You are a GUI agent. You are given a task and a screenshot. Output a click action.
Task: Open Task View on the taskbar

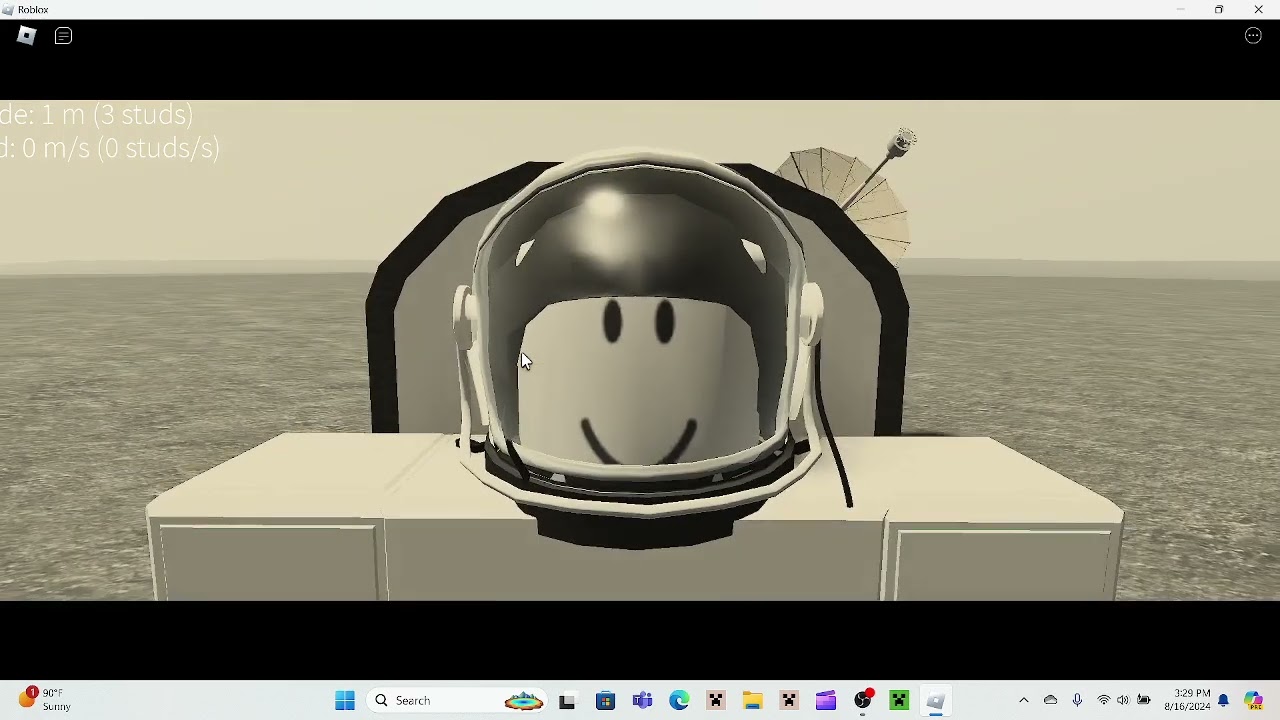(x=567, y=701)
